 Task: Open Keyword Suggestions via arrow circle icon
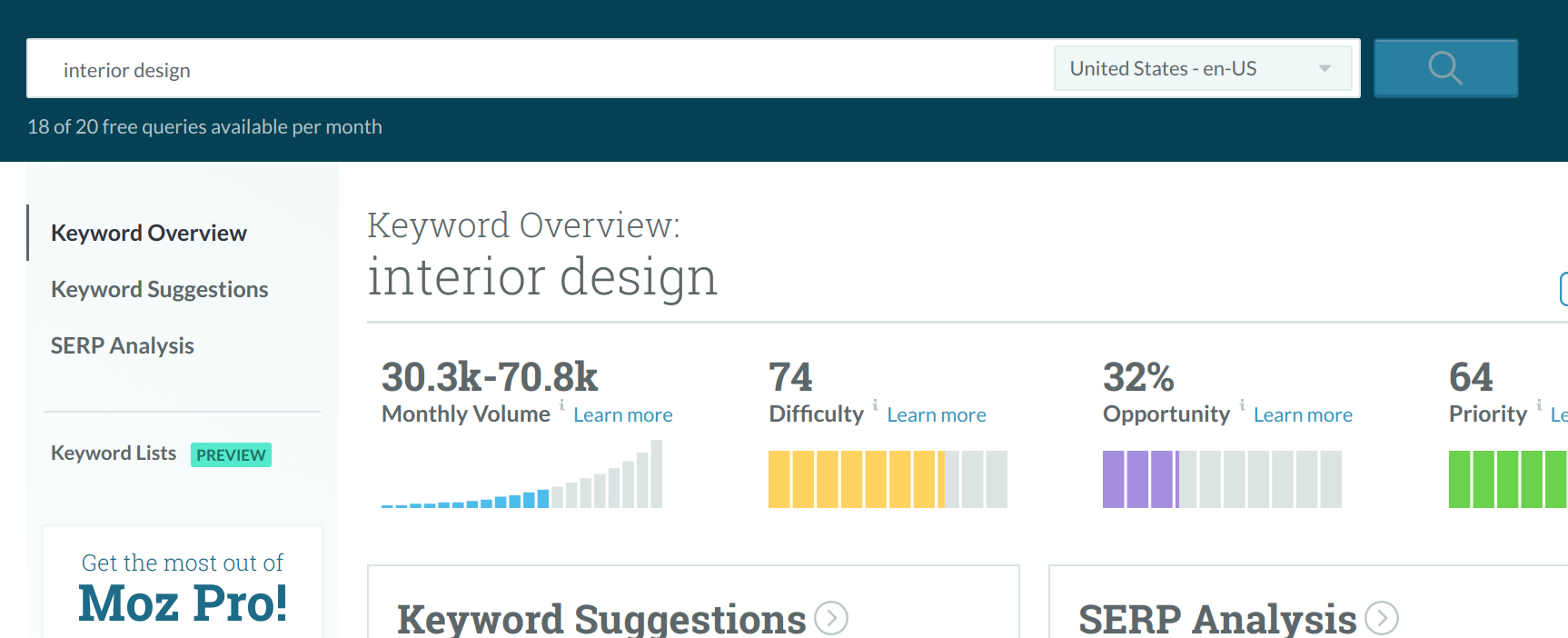pos(831,618)
